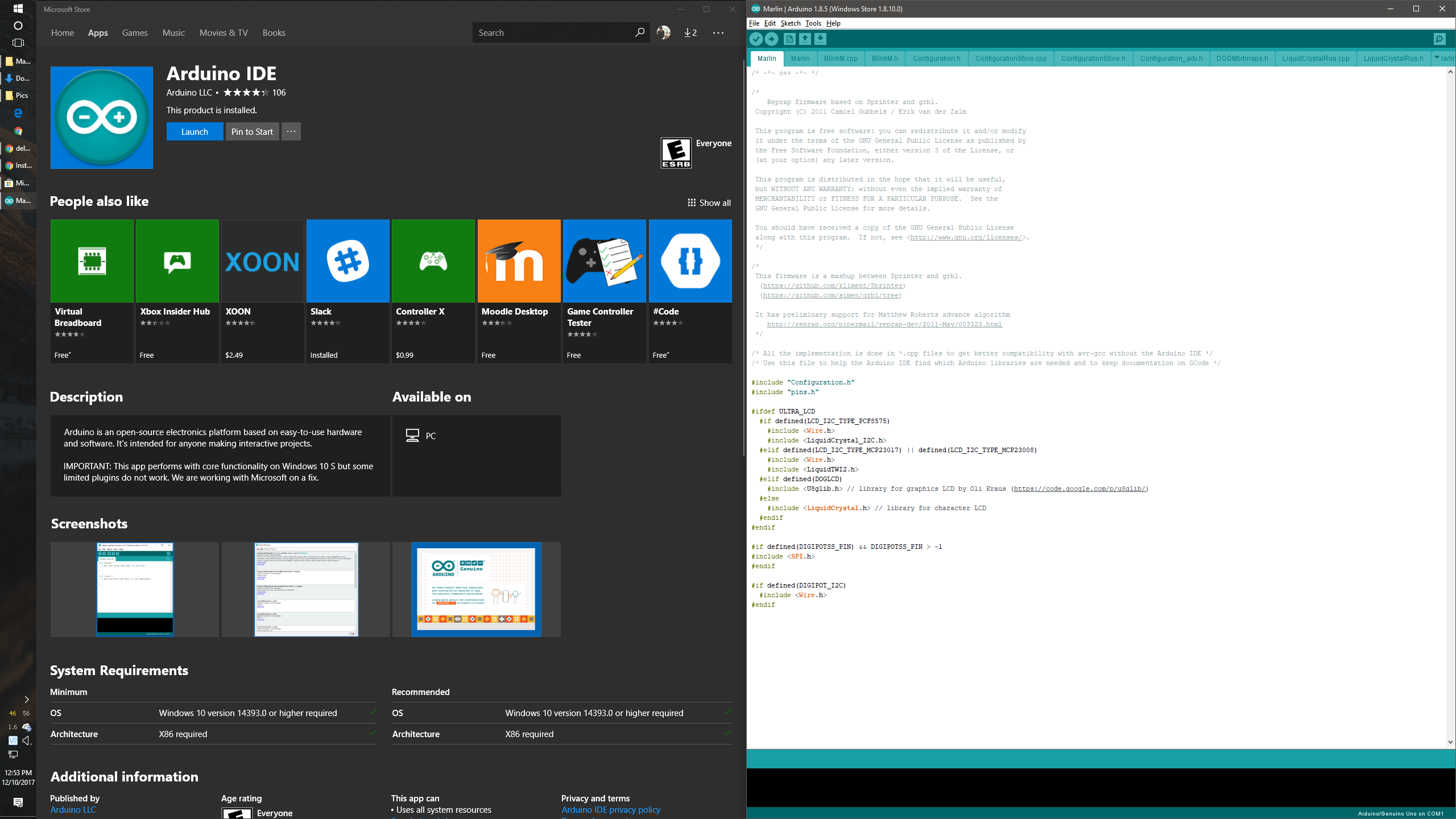Open the File menu in Arduino
Image resolution: width=1456 pixels, height=819 pixels.
[x=754, y=23]
